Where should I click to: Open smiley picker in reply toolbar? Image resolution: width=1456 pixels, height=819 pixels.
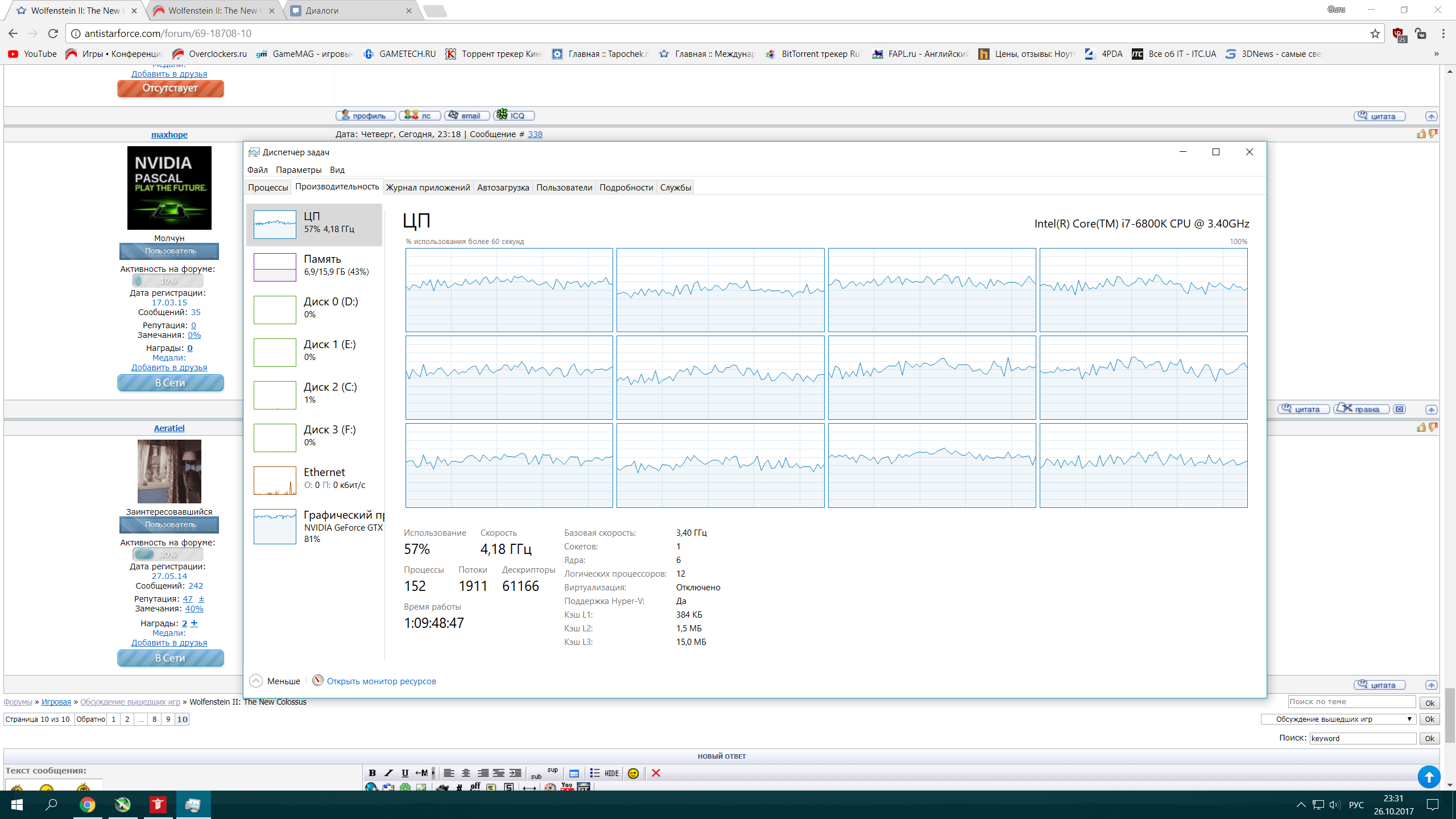[x=633, y=773]
